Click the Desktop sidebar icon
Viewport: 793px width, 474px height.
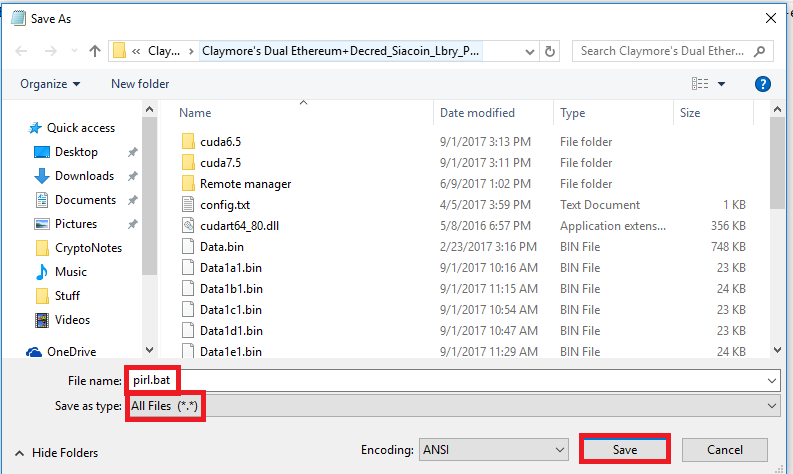pos(41,152)
